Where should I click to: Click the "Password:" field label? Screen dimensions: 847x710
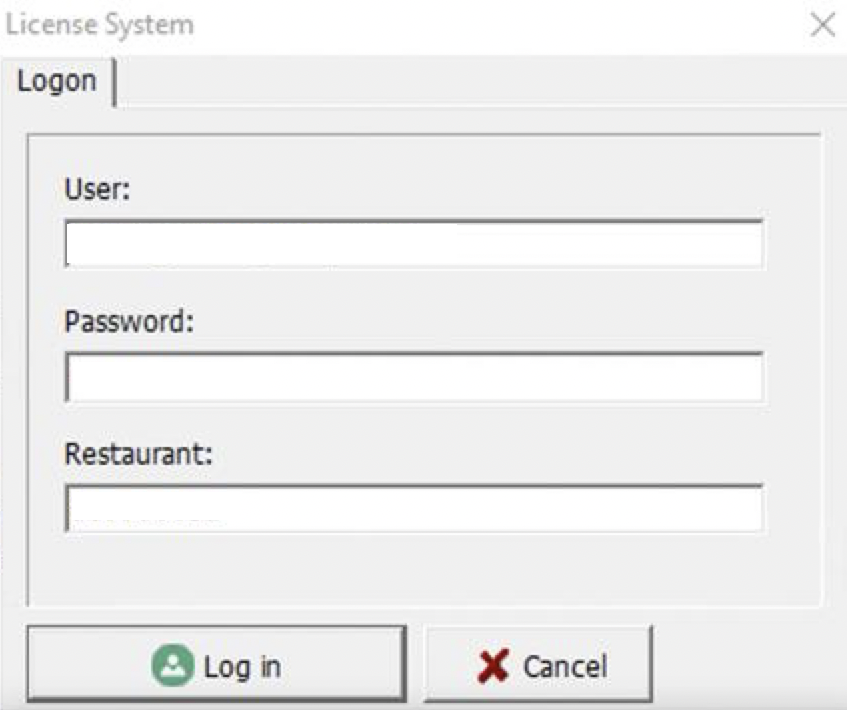pos(128,321)
